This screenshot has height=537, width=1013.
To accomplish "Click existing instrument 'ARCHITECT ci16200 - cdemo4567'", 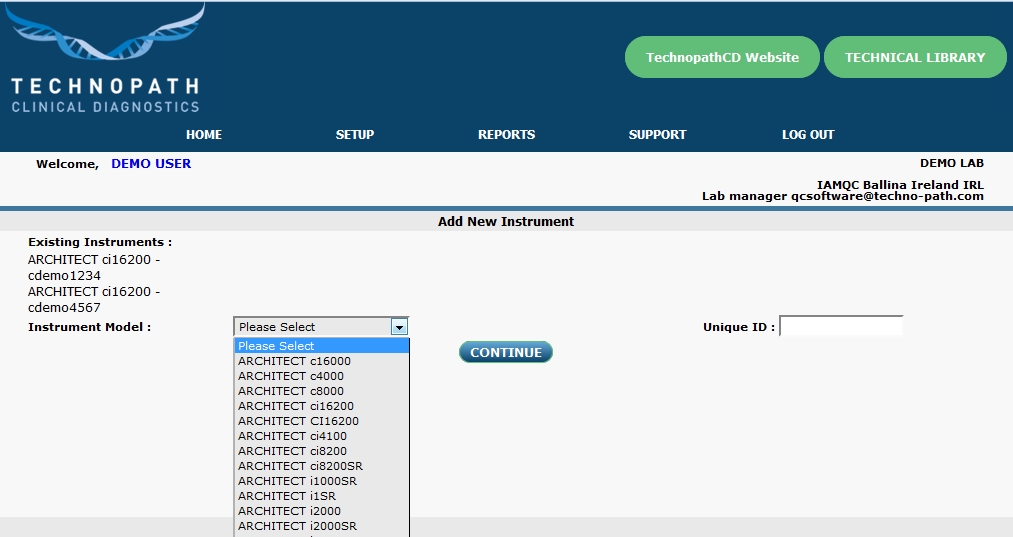I will tap(94, 299).
